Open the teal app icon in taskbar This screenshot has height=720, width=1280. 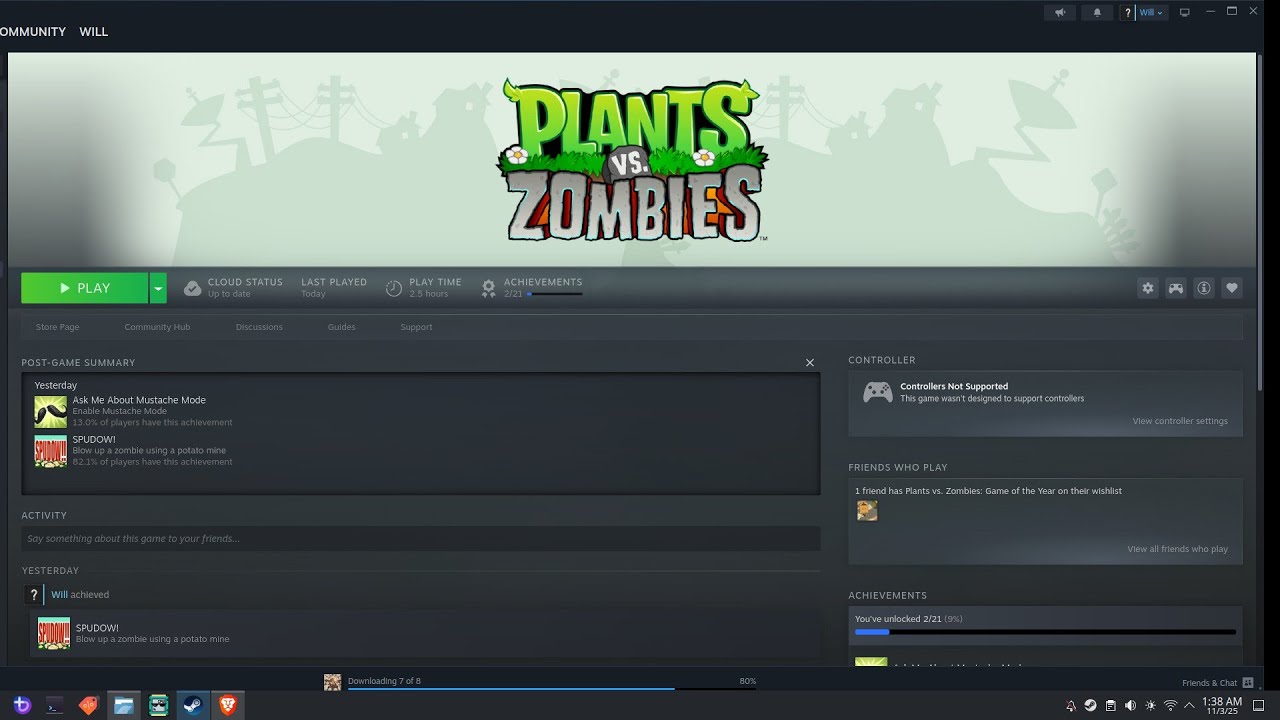pyautogui.click(x=158, y=705)
